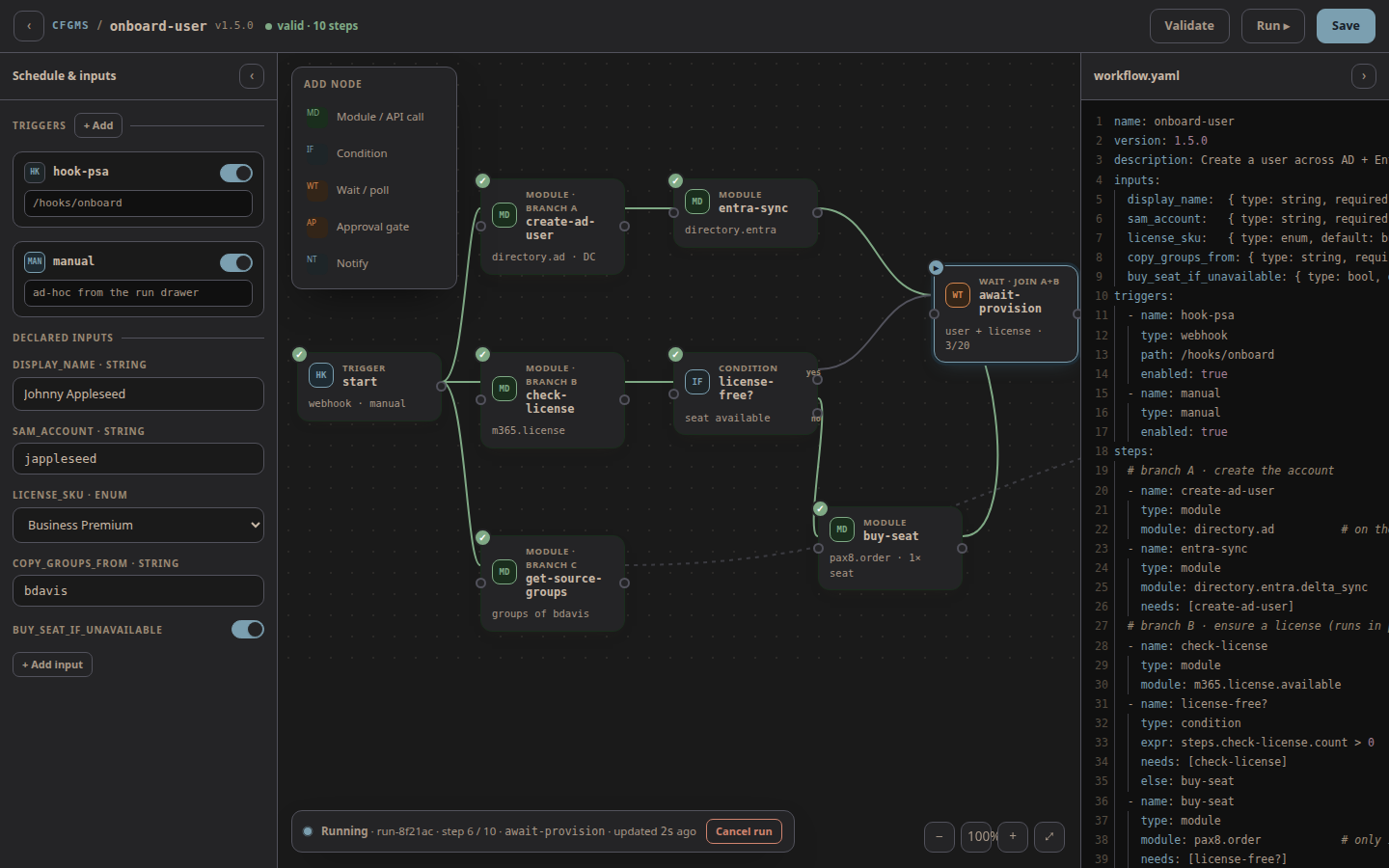Click the MD icon beside Module / API call
This screenshot has width=1389, height=868.
(x=315, y=116)
